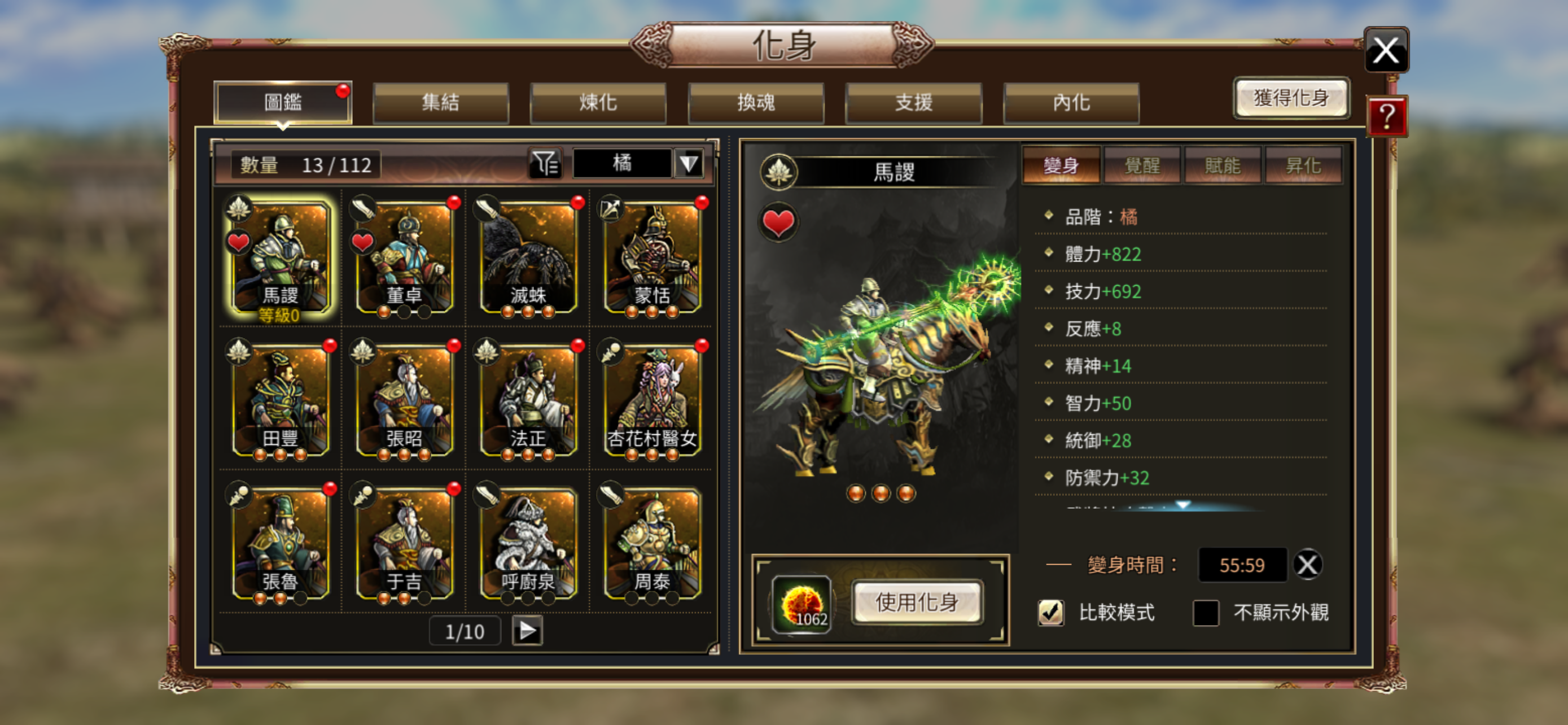Switch to the 煉化 tab
The width and height of the screenshot is (1568, 725).
pos(598,103)
